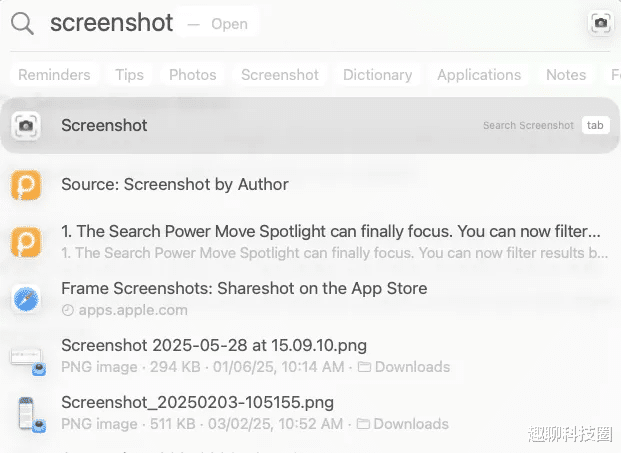
Task: Select the Notes filter tab
Action: click(566, 75)
